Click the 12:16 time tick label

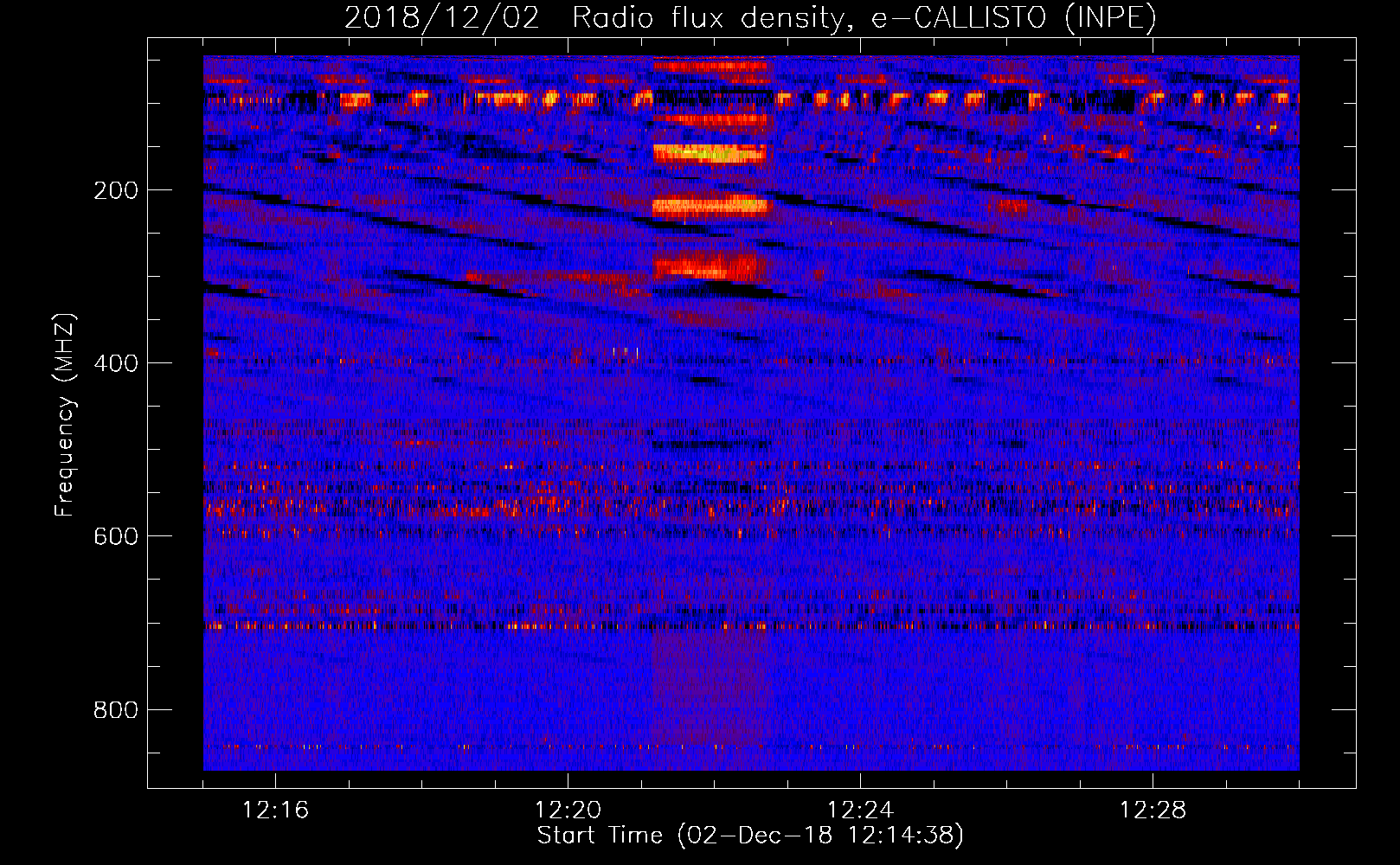coord(275,811)
